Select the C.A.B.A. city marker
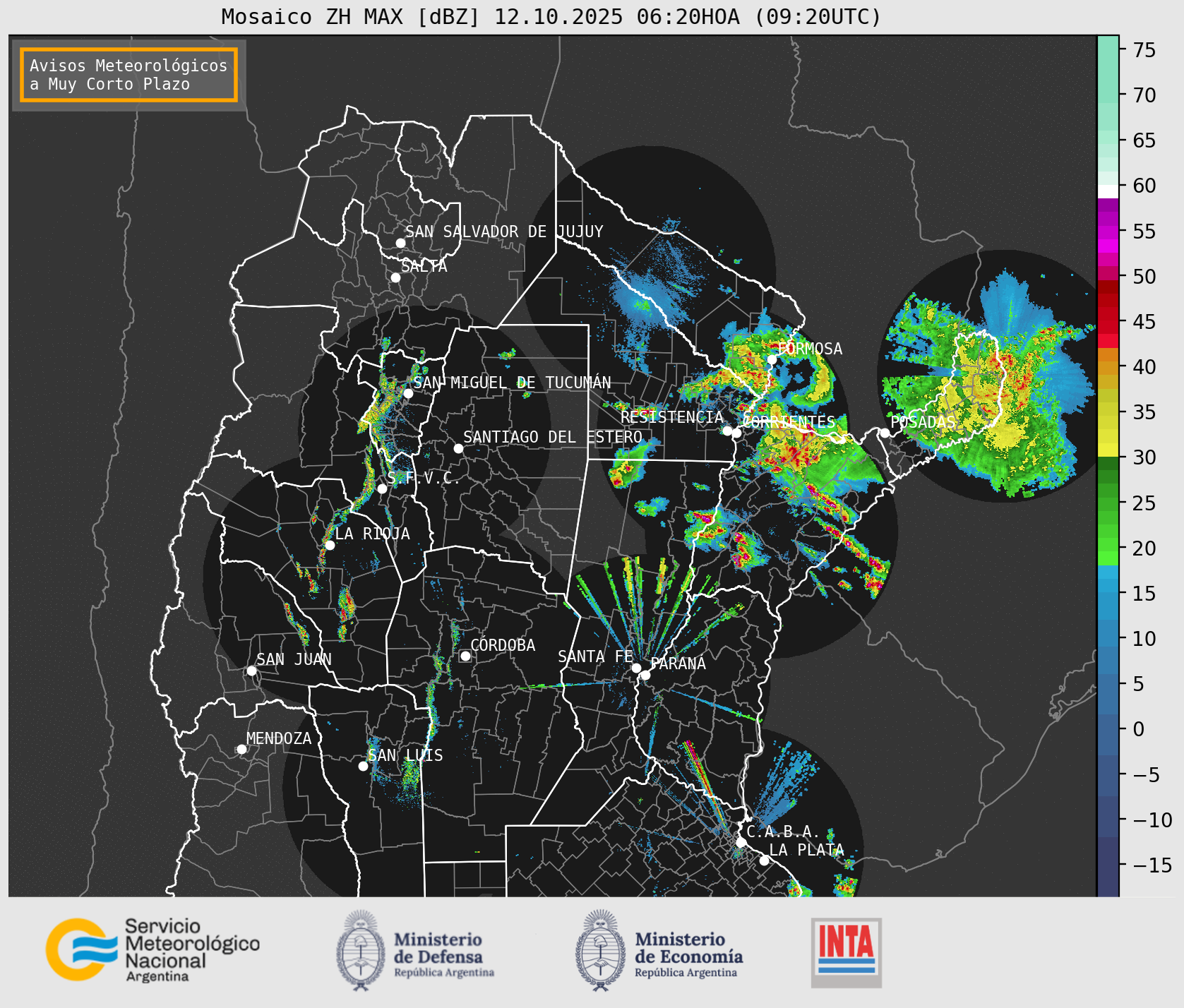1184x1008 pixels. pos(741,842)
